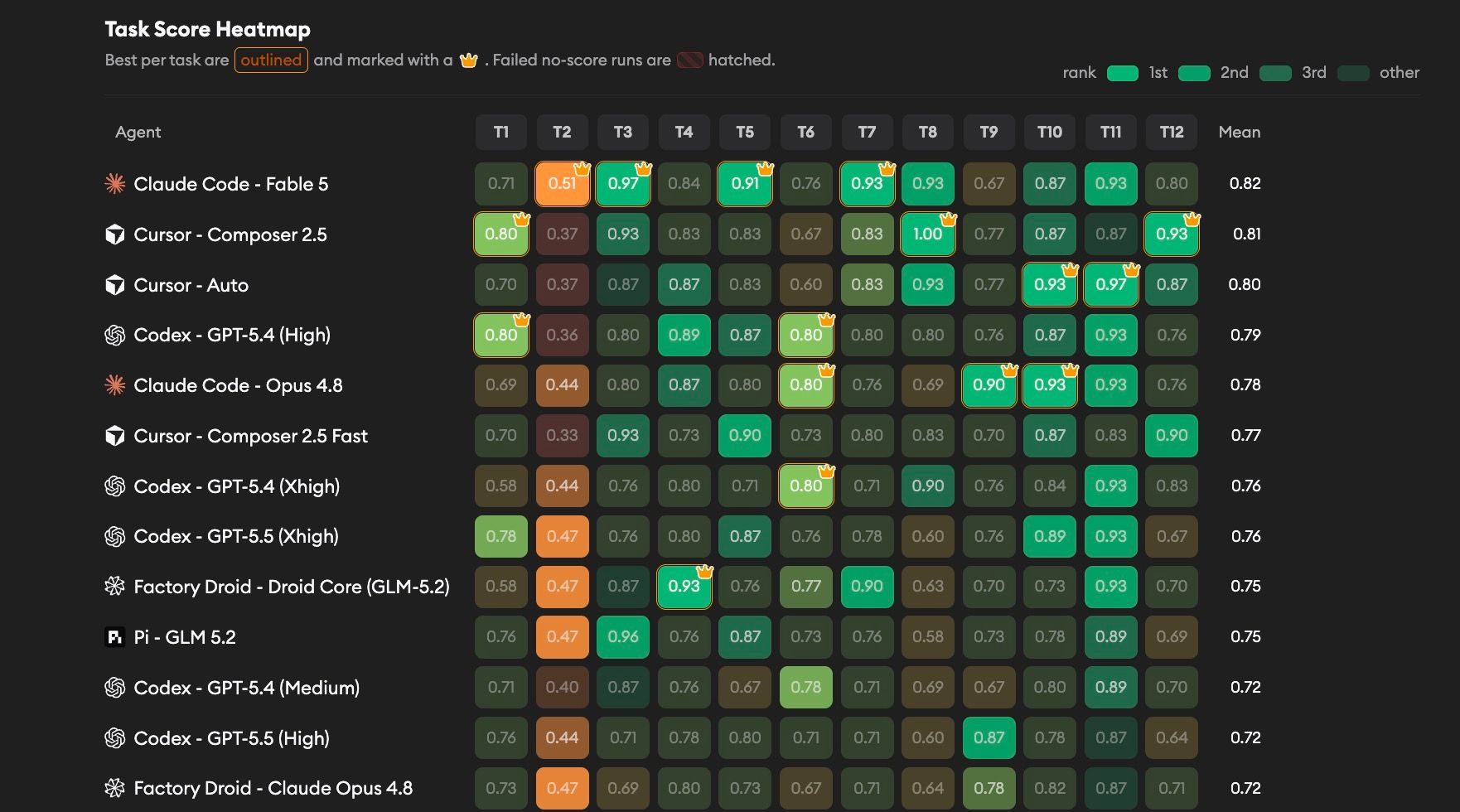Click the 0.87 cell for GPT-5.5 (High) T9
Screen dimensions: 1460x812
989,737
